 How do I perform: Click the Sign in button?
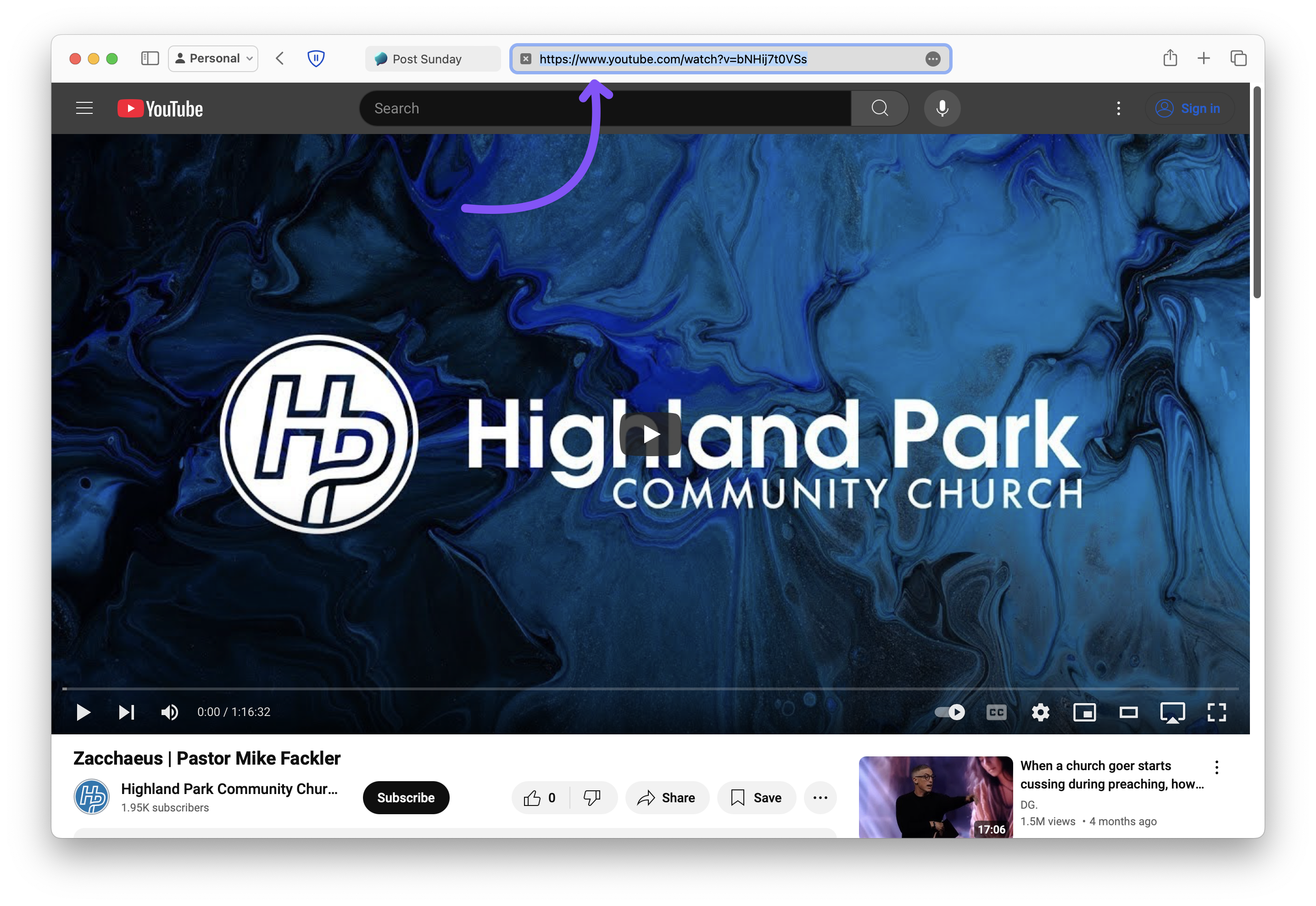coord(1189,108)
